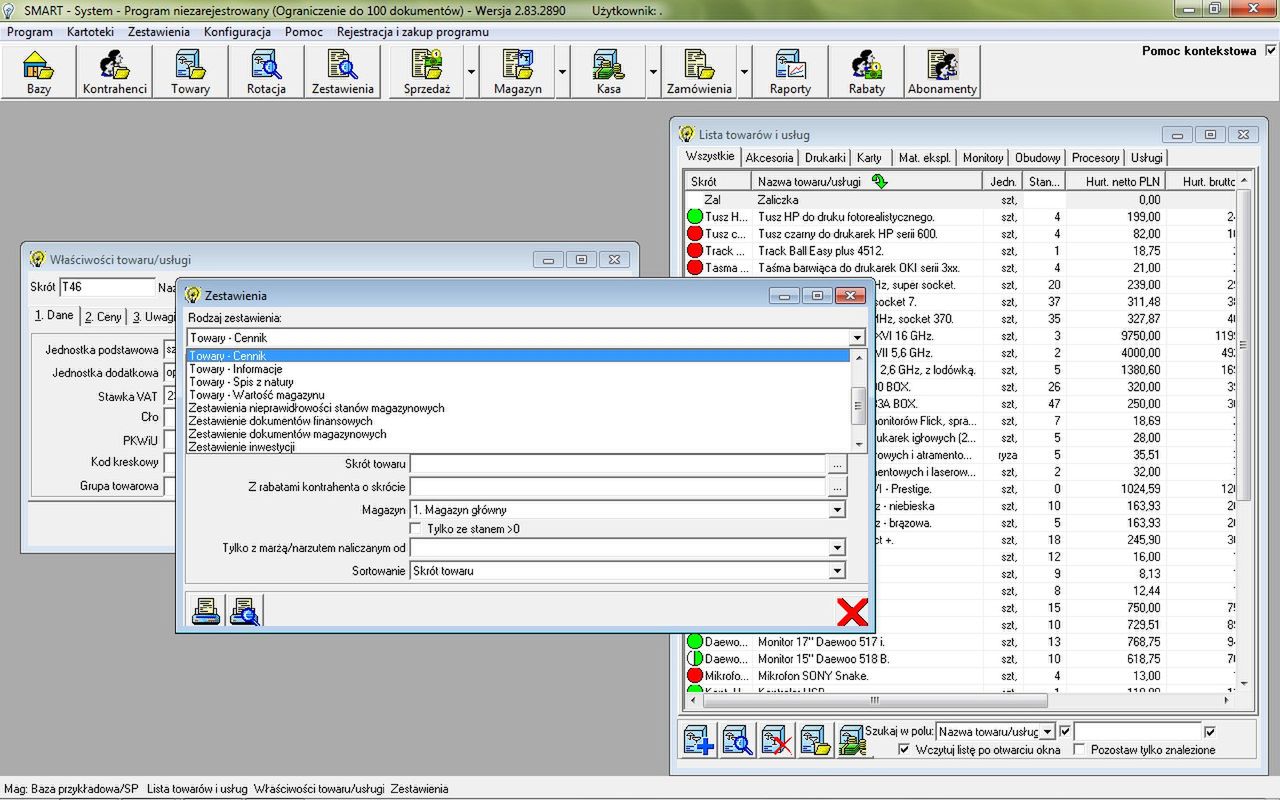Image resolution: width=1280 pixels, height=800 pixels.
Task: Click the view item magnifier icon in Lista towarów
Action: click(738, 740)
